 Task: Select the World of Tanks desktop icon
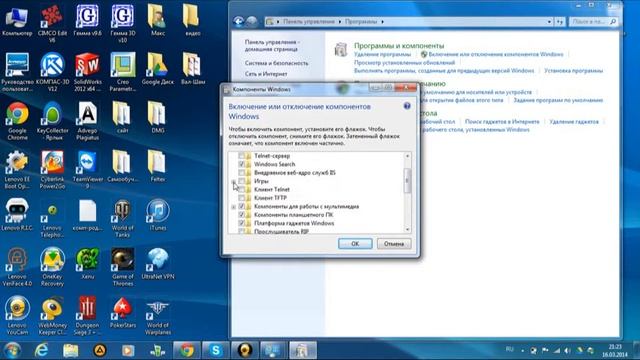pos(122,218)
